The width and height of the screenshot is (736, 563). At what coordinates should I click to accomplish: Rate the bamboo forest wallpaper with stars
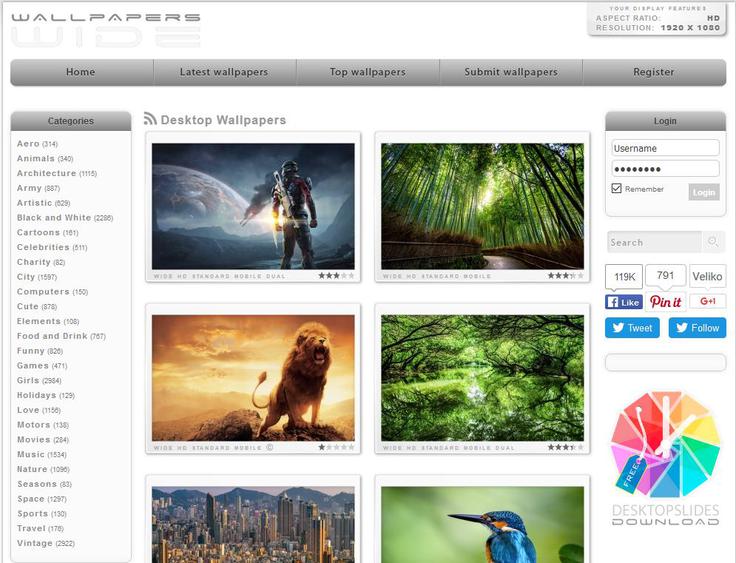(x=566, y=276)
